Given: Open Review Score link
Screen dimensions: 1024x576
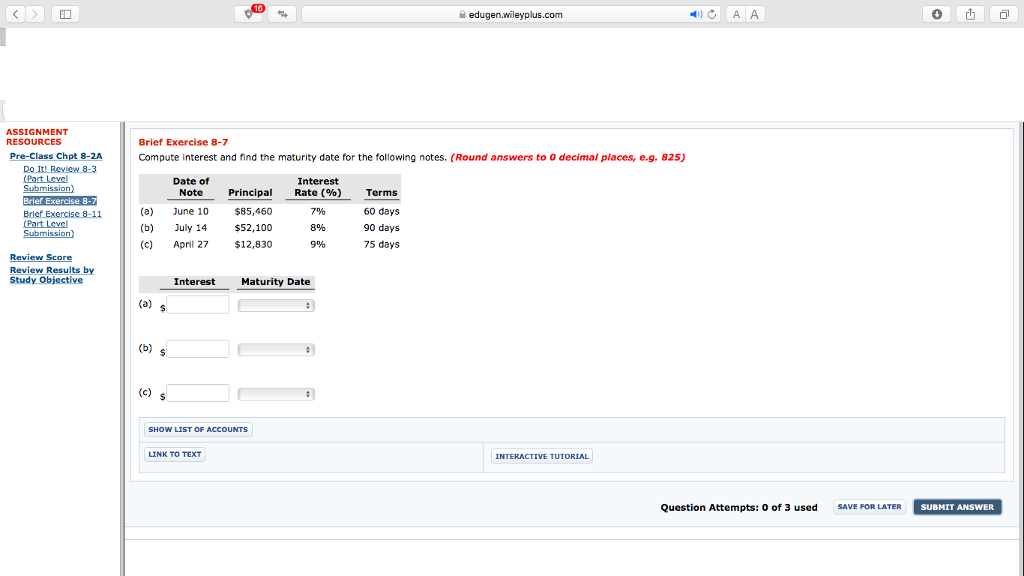Looking at the screenshot, I should click(41, 257).
